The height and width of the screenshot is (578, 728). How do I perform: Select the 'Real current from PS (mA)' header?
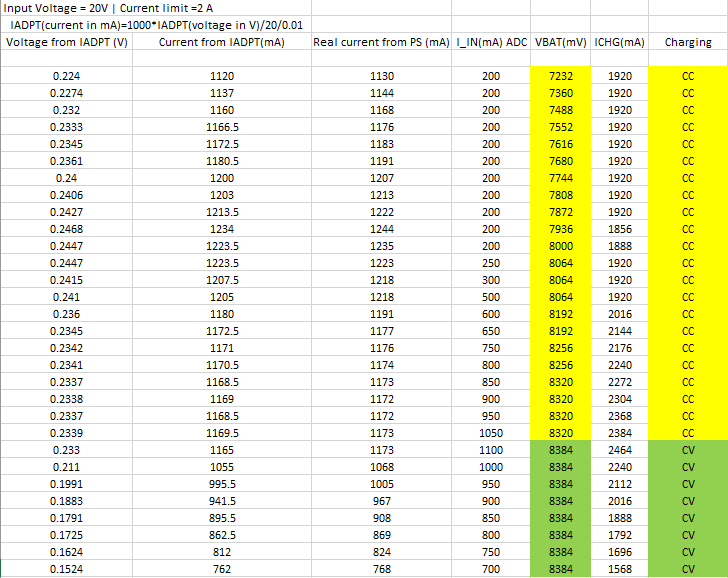click(x=381, y=42)
